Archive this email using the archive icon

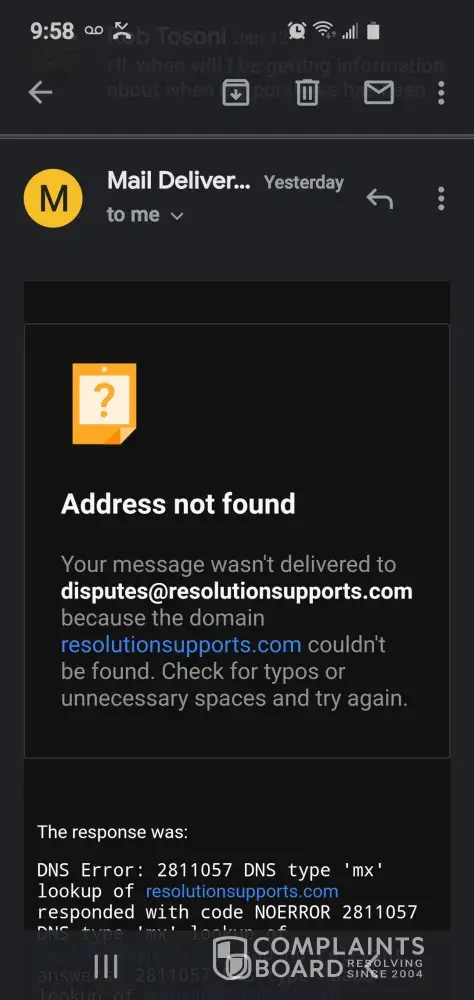click(x=235, y=93)
